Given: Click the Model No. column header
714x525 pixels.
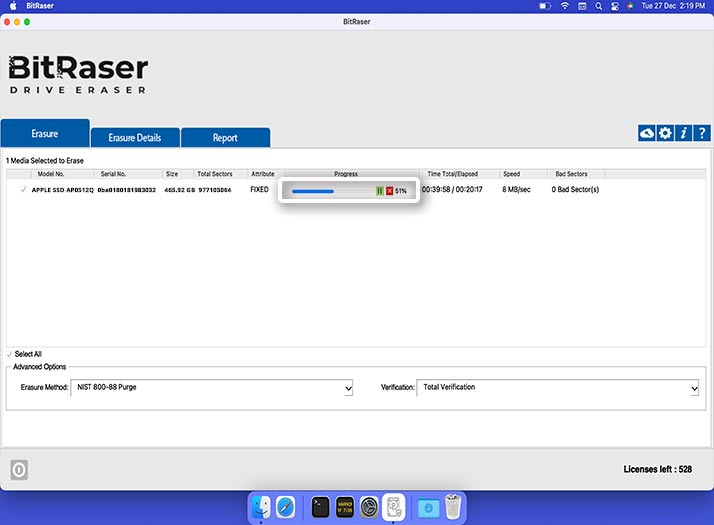Looking at the screenshot, I should [x=51, y=174].
